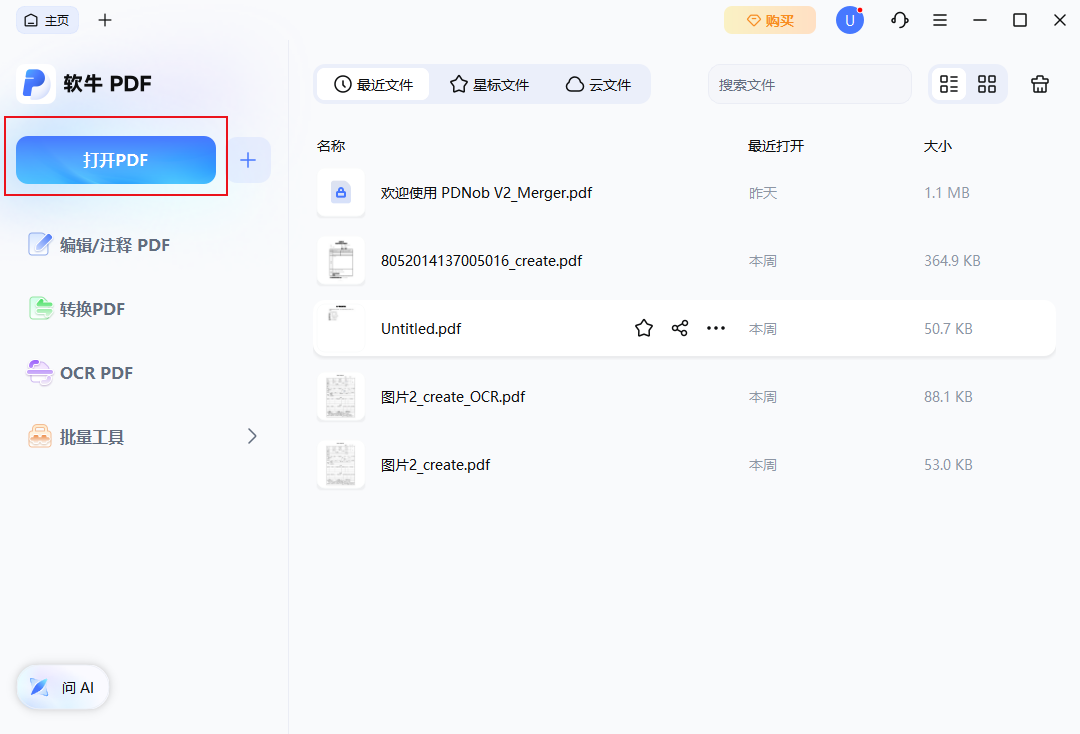This screenshot has height=734, width=1080.
Task: Open more options for Untitled.pdf
Action: click(716, 328)
